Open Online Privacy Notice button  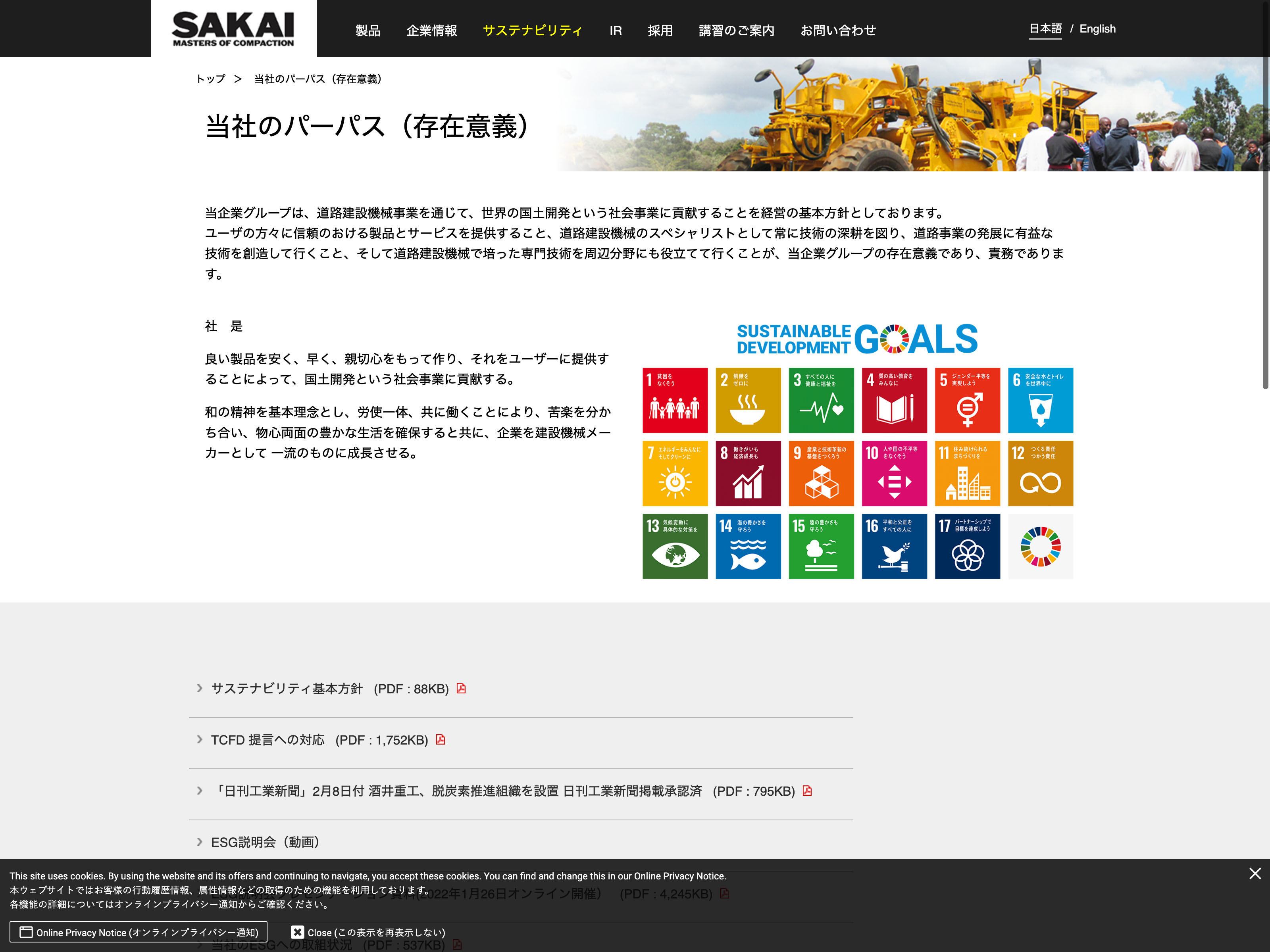[139, 933]
